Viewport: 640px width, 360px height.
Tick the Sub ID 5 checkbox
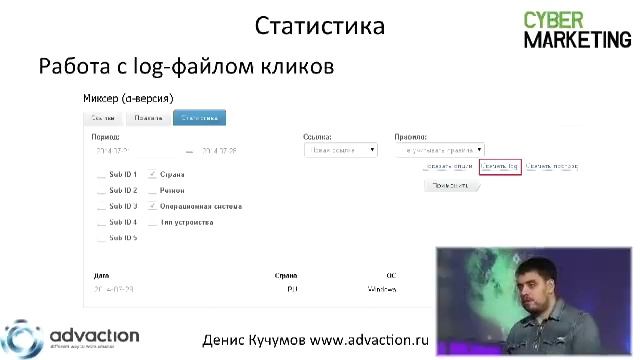pos(101,238)
